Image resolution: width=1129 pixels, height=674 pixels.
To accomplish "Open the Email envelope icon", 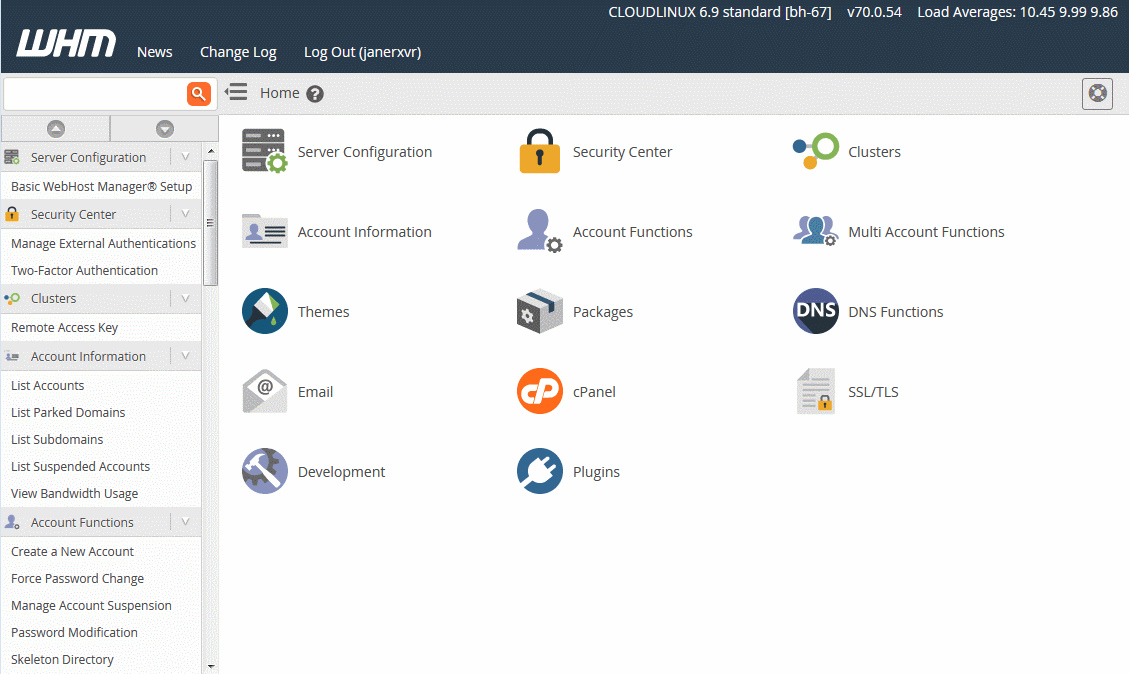I will [x=264, y=391].
